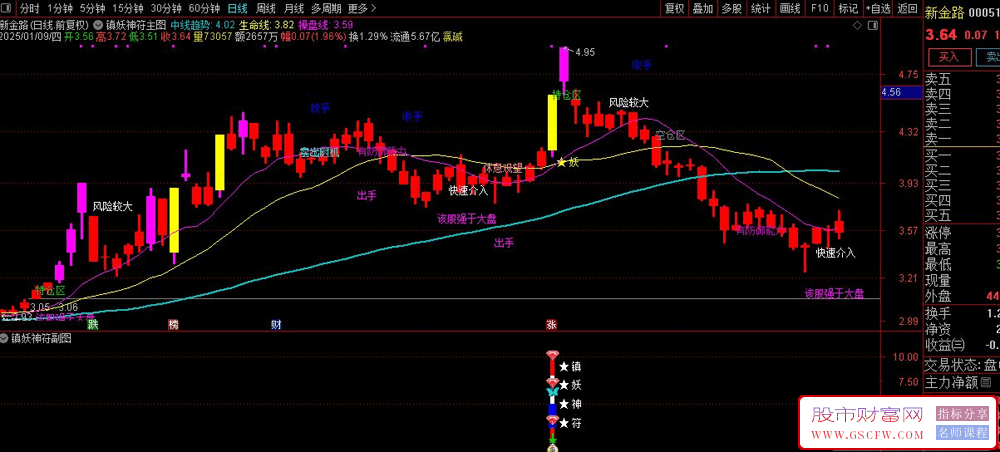Click the 财 event marker
The width and height of the screenshot is (1000, 452).
click(x=276, y=324)
